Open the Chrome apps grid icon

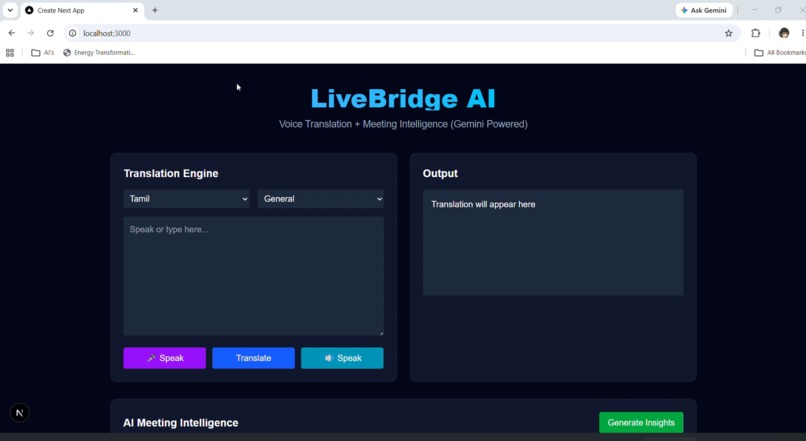tap(10, 52)
